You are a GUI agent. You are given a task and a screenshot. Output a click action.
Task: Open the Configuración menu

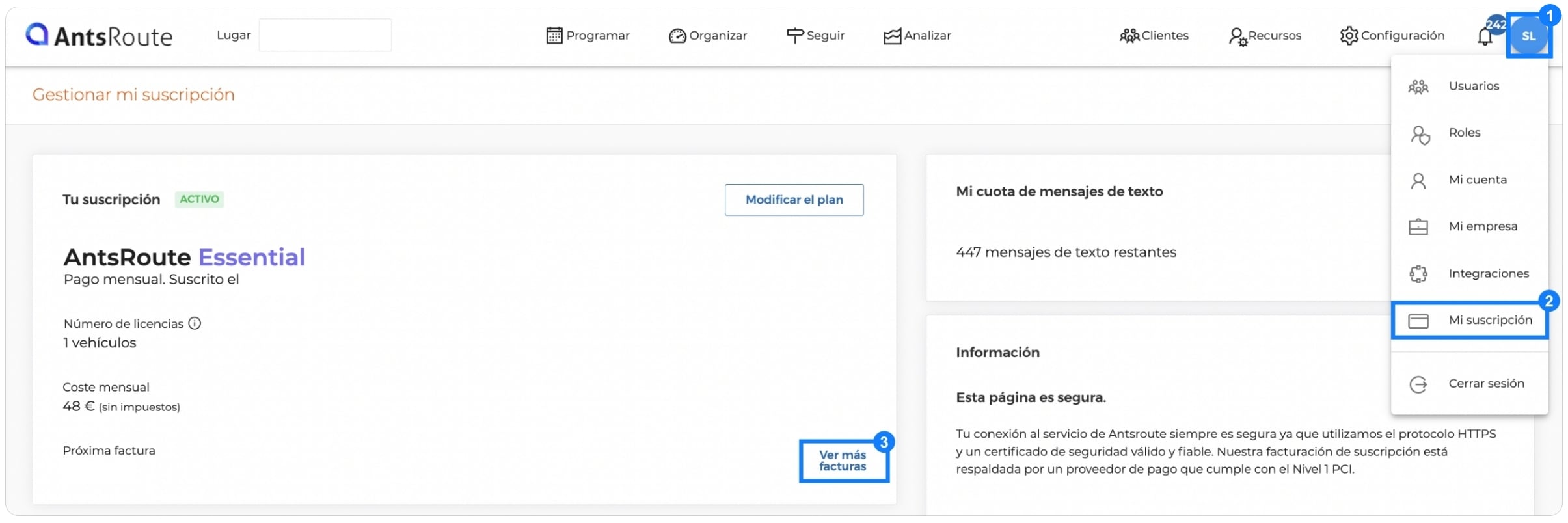(1392, 36)
